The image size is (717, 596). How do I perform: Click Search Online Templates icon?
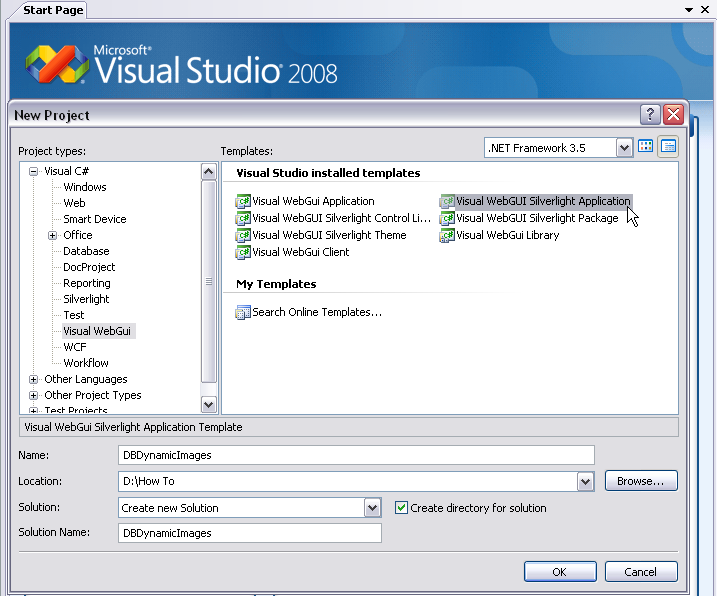243,312
